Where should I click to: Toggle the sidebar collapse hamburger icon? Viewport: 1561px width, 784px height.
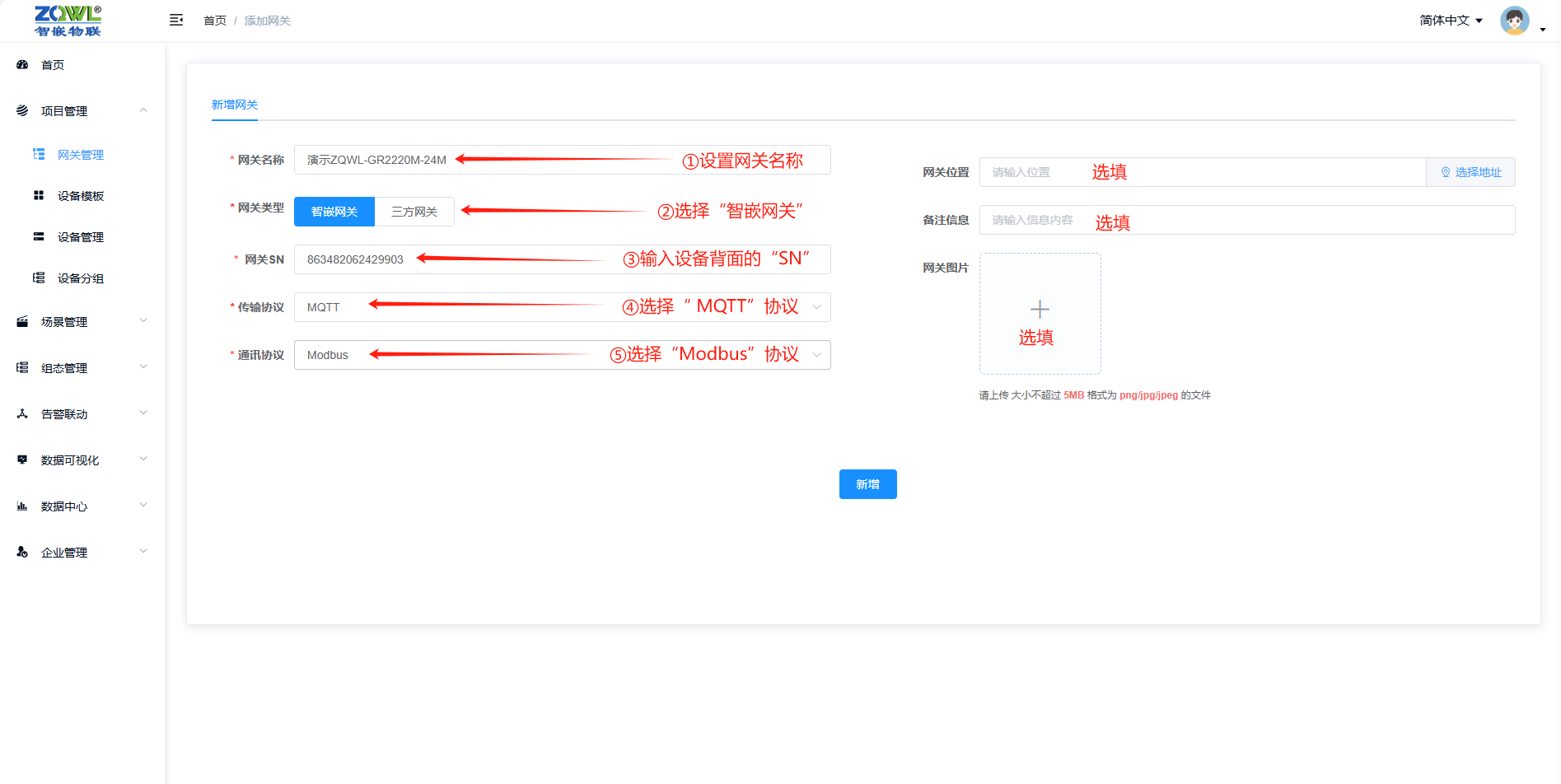pyautogui.click(x=176, y=20)
